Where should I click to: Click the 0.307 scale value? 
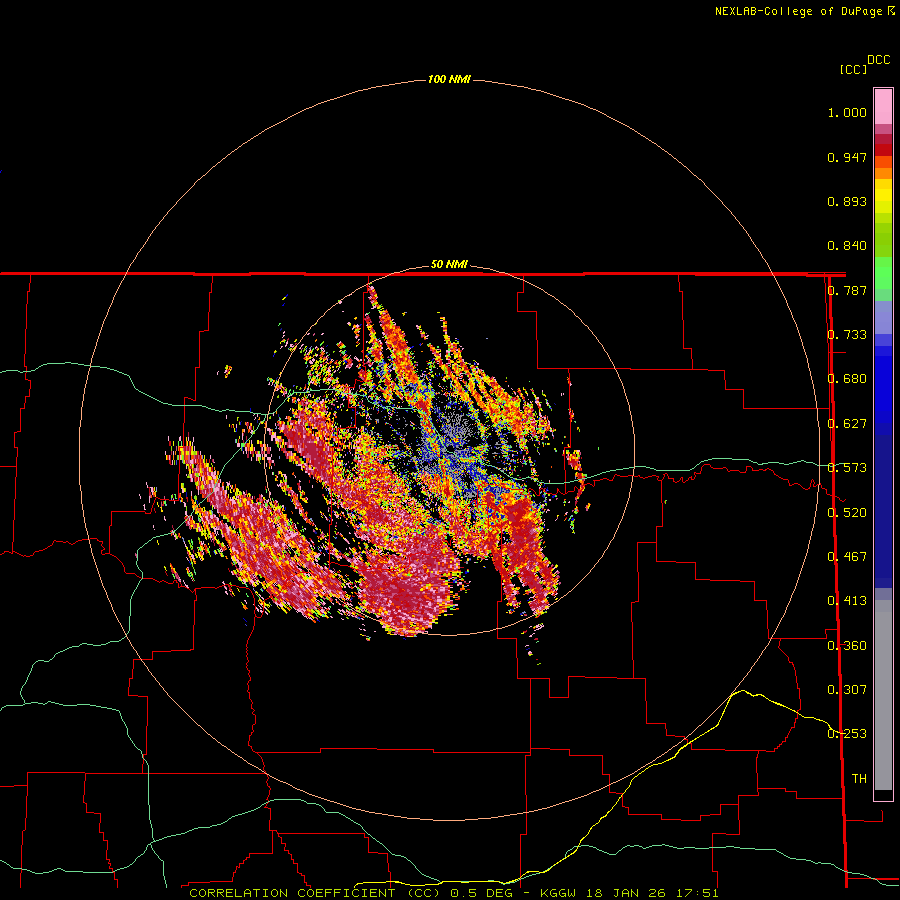pos(847,690)
